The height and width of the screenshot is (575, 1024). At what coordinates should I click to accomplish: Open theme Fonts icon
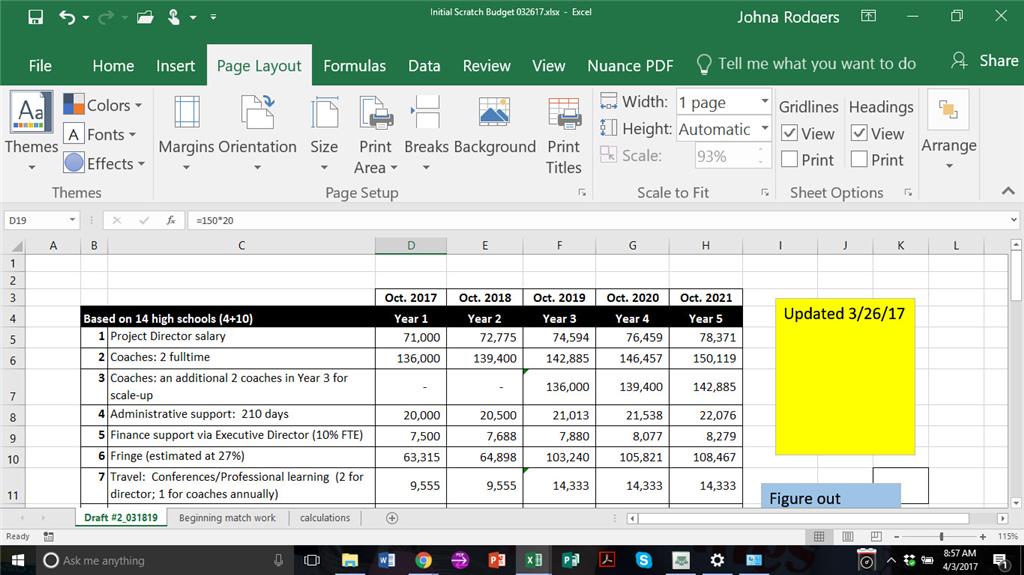[74, 134]
